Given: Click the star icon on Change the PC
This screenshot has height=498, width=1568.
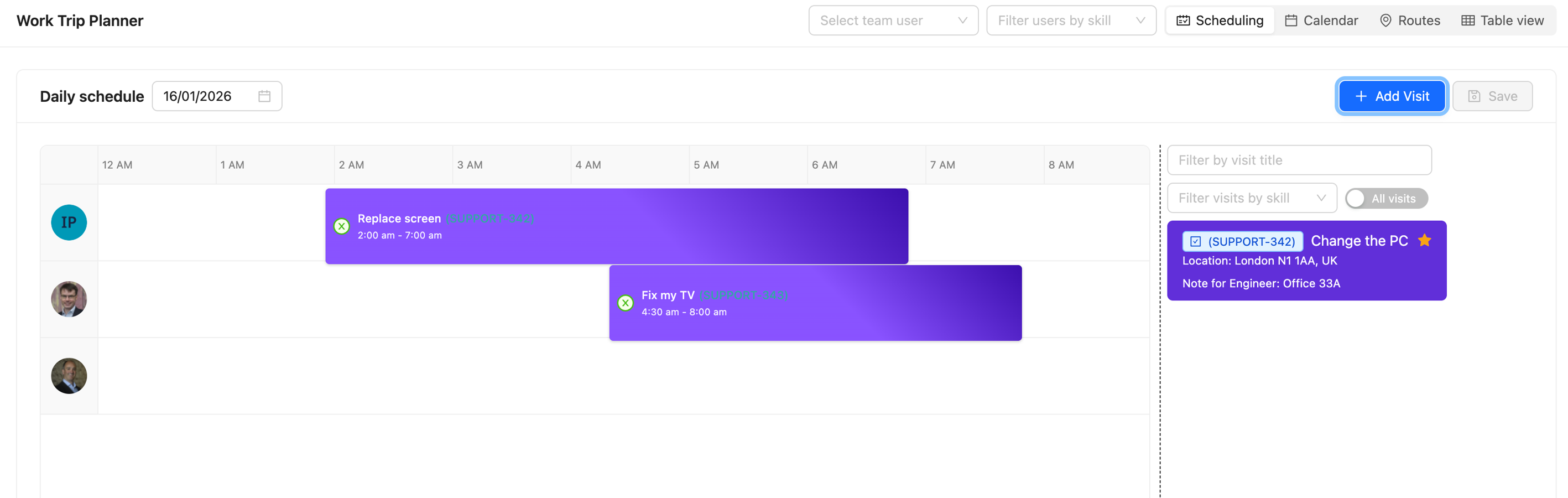Looking at the screenshot, I should pyautogui.click(x=1424, y=241).
